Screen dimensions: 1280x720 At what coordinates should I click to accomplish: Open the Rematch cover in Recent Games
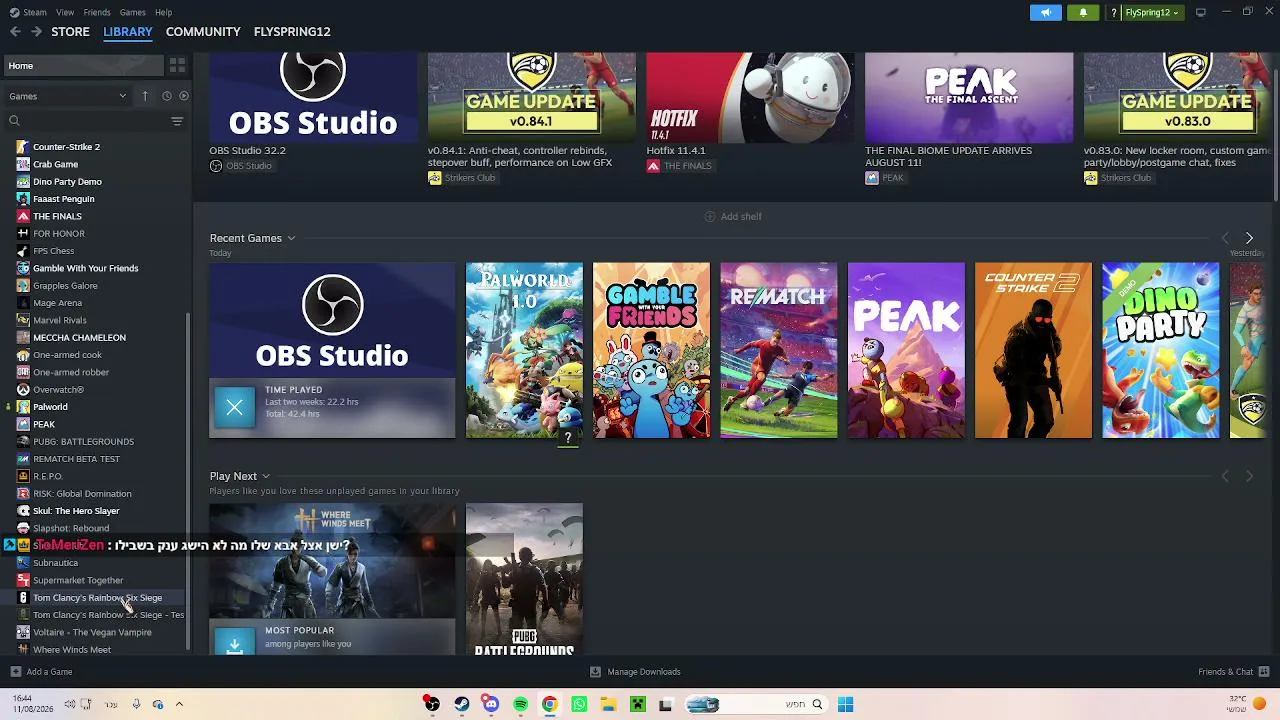click(779, 350)
